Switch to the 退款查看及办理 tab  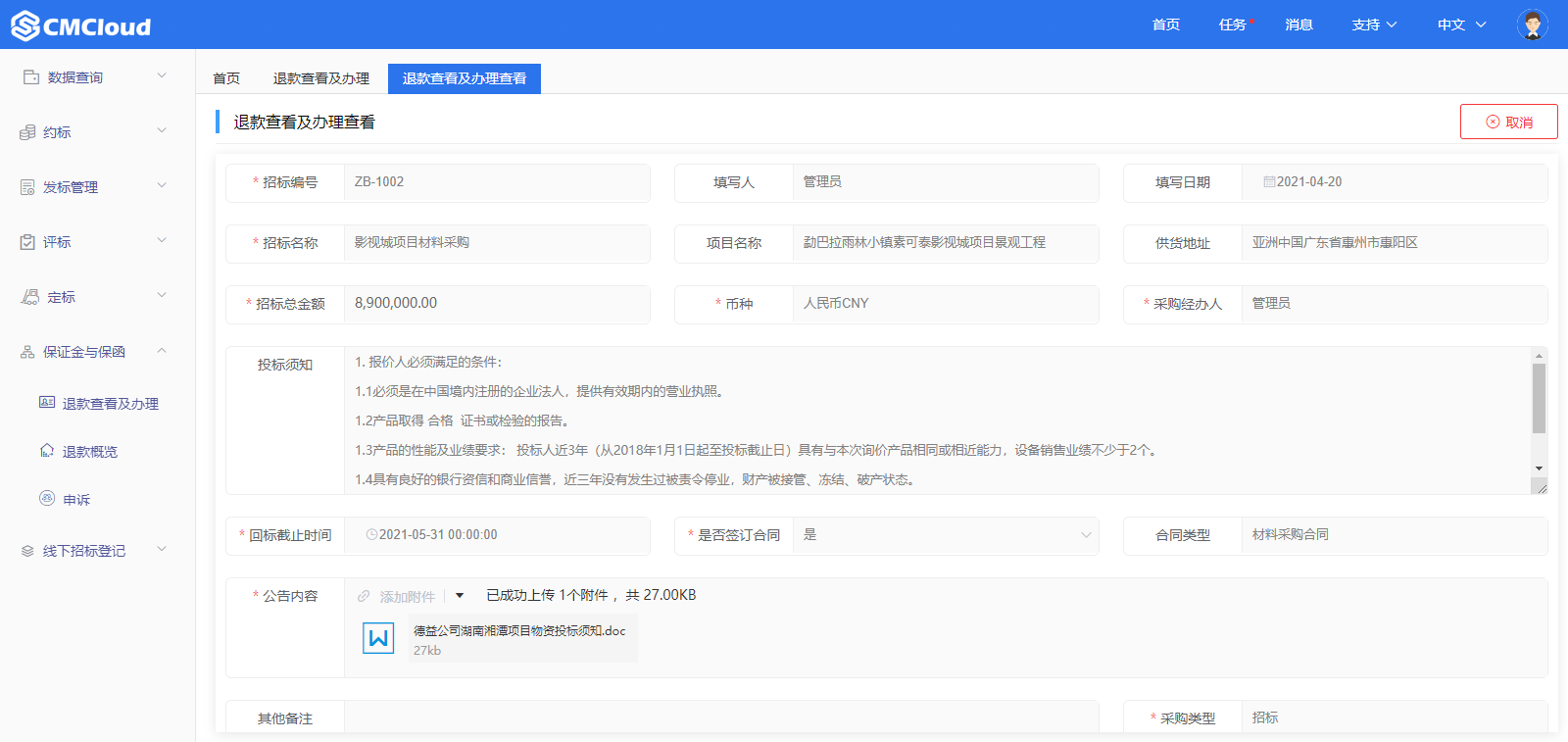[321, 78]
